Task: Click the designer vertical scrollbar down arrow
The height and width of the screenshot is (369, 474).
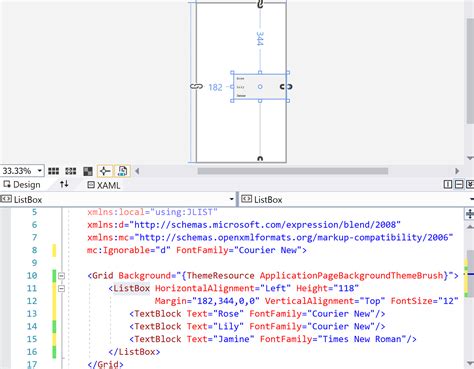Action: [470, 158]
